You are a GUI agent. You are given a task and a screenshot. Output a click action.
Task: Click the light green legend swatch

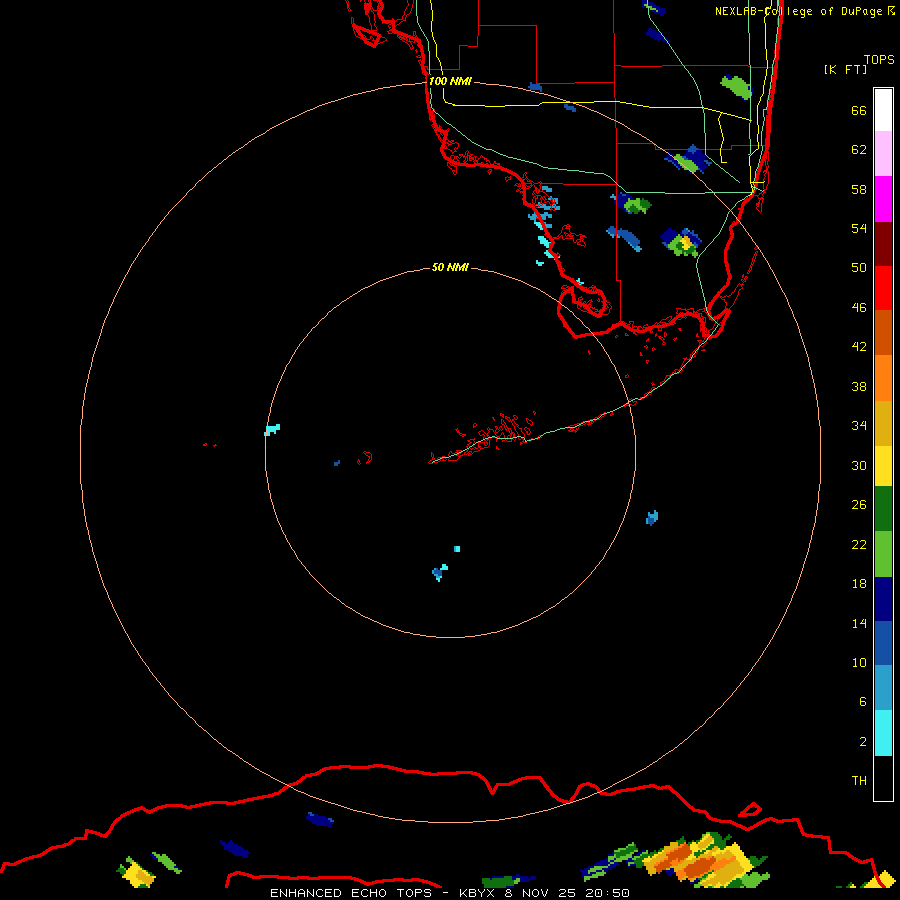[x=883, y=554]
